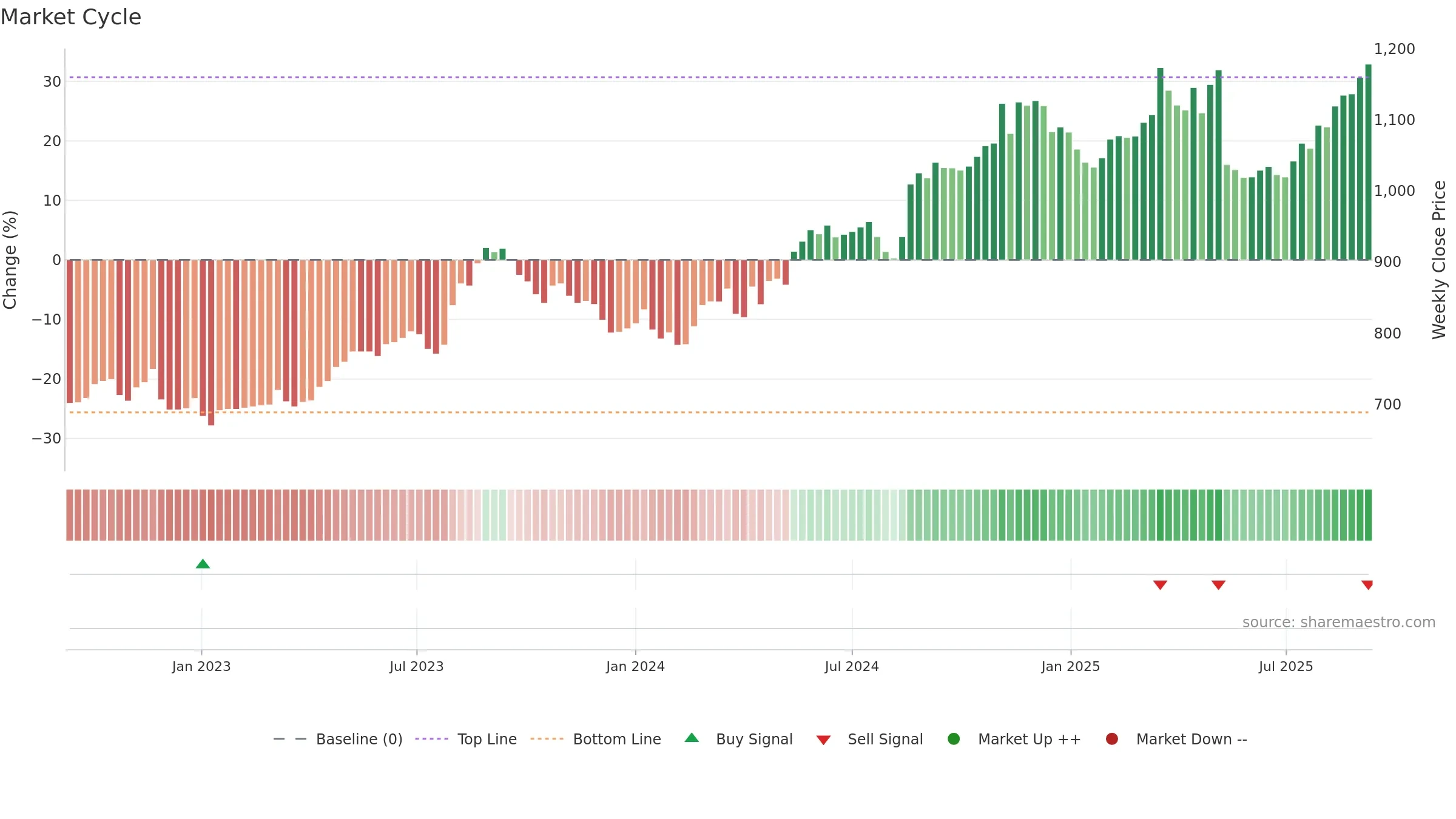Click the 1,100 price axis value
This screenshot has width=1456, height=819.
coord(1394,120)
